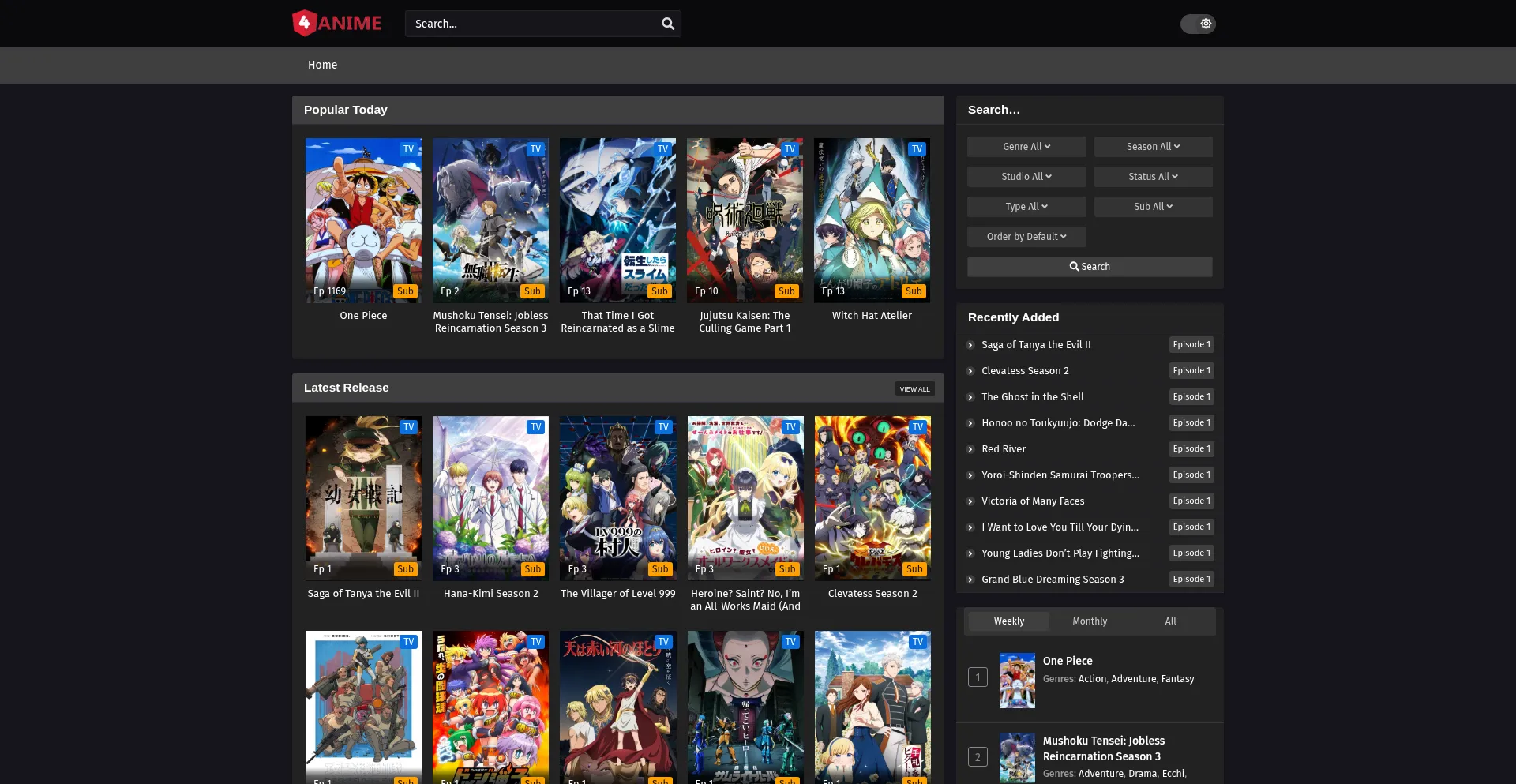This screenshot has width=1516, height=784.
Task: Open the Jujutsu Kaisen Culling Game poster
Action: click(x=745, y=220)
